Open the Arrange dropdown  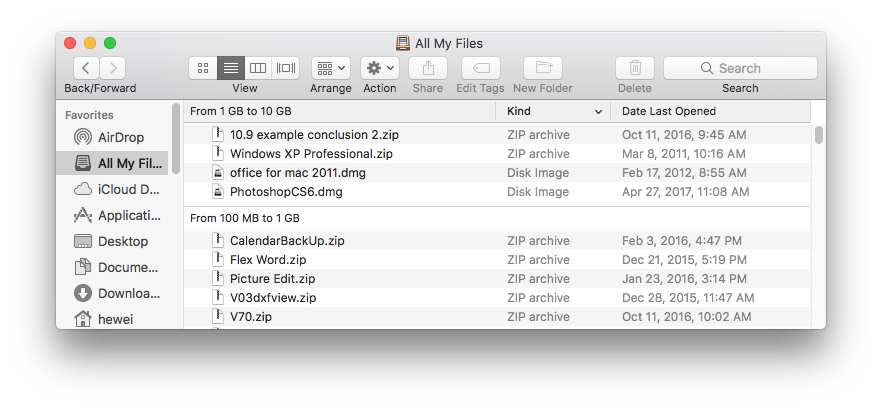[x=331, y=68]
